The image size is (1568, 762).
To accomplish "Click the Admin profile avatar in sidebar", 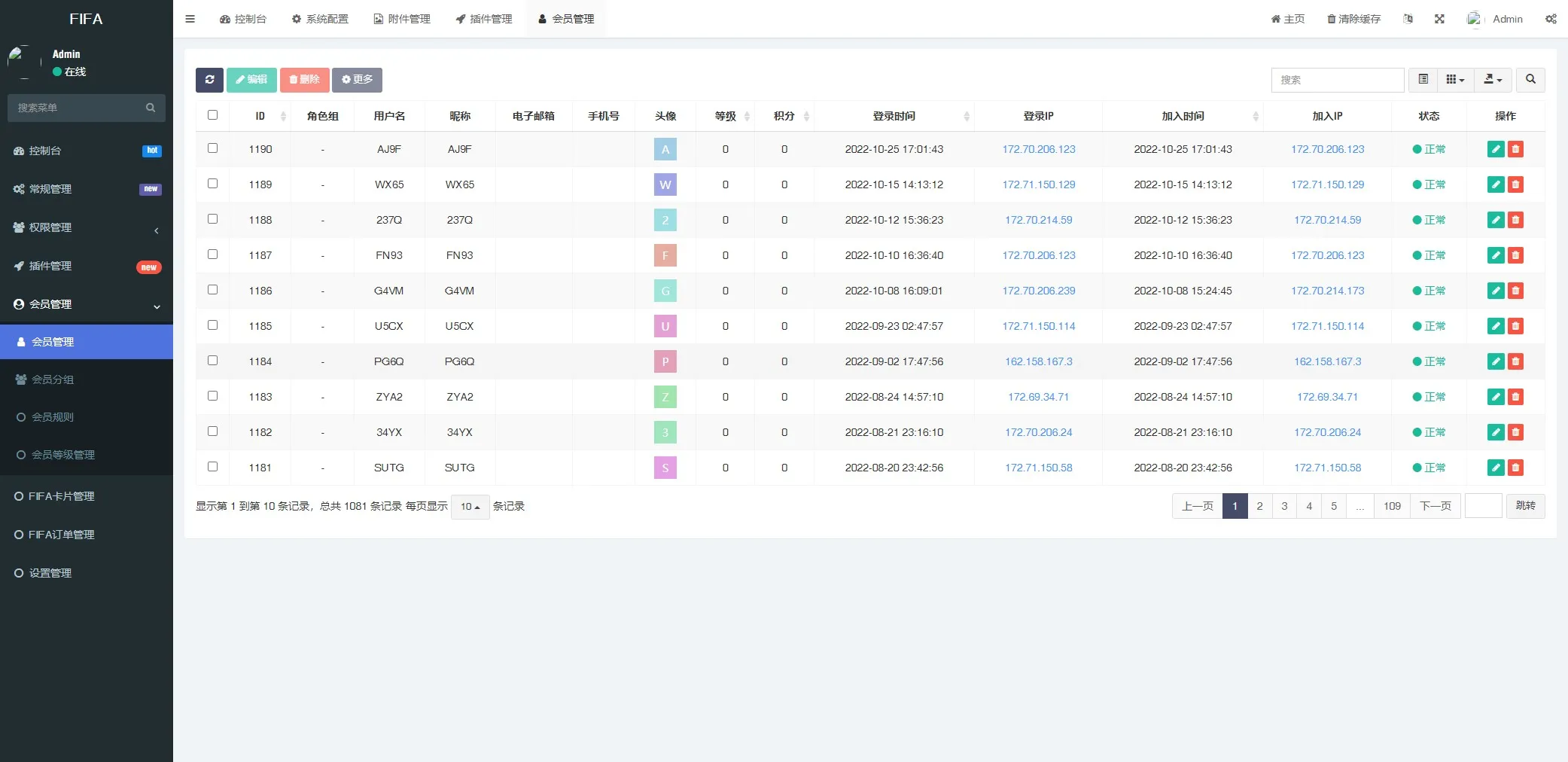I will pyautogui.click(x=24, y=62).
